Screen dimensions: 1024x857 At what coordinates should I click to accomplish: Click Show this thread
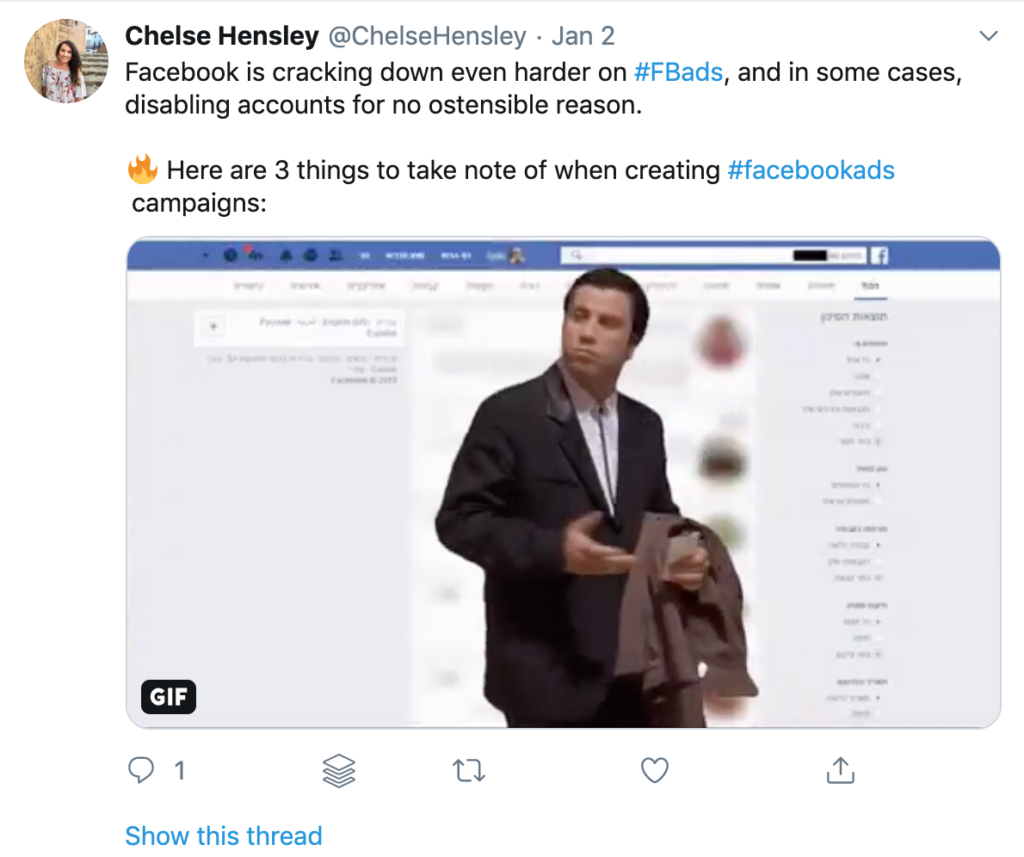click(223, 835)
